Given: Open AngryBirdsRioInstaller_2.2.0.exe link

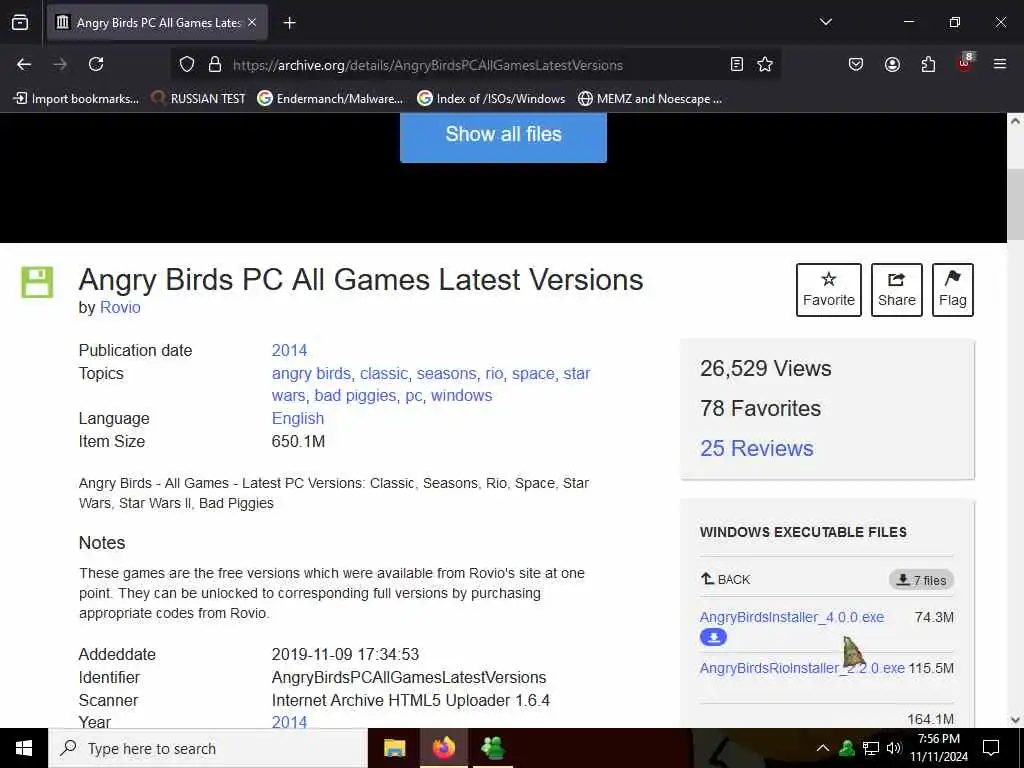Looking at the screenshot, I should click(x=802, y=668).
